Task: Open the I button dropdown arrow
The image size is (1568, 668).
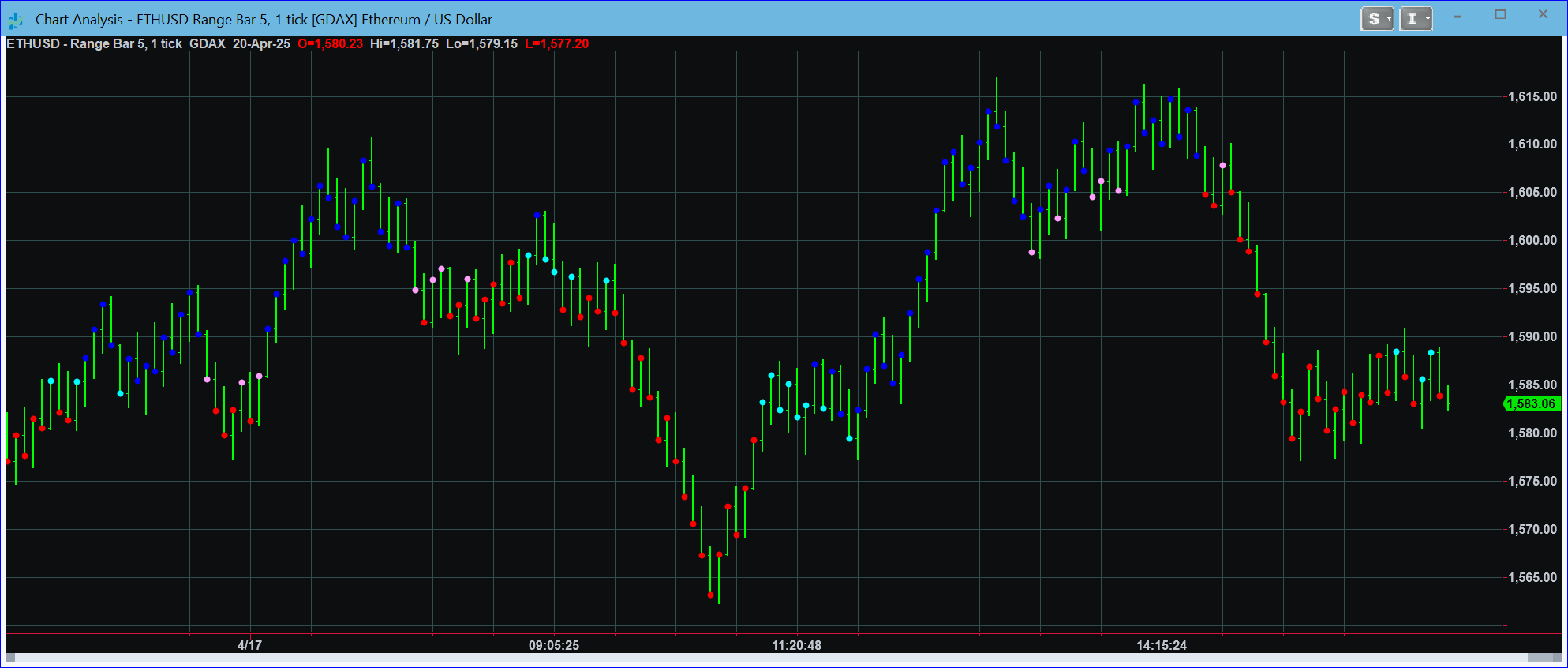Action: [1428, 19]
